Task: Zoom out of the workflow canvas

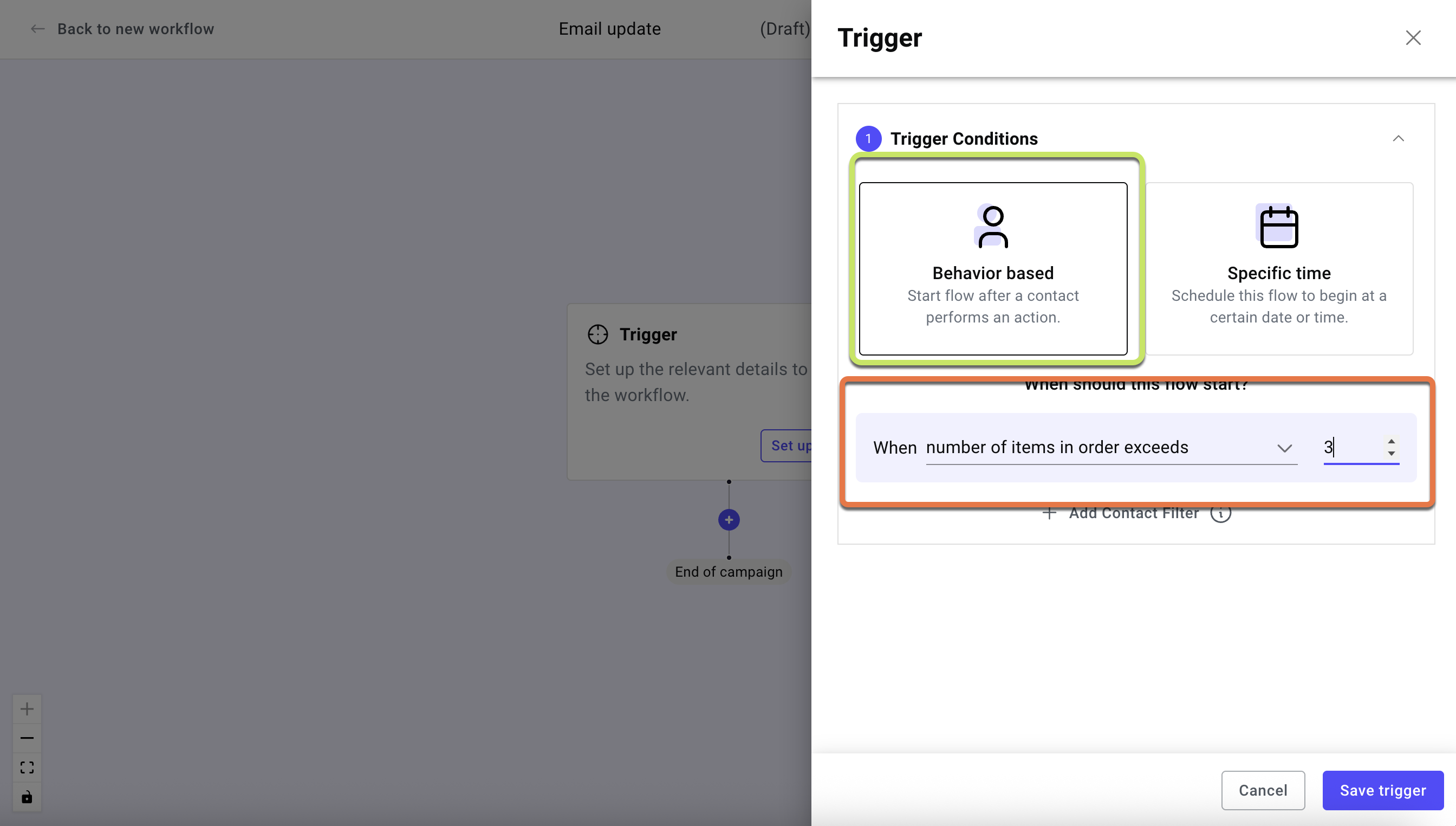Action: coord(27,738)
